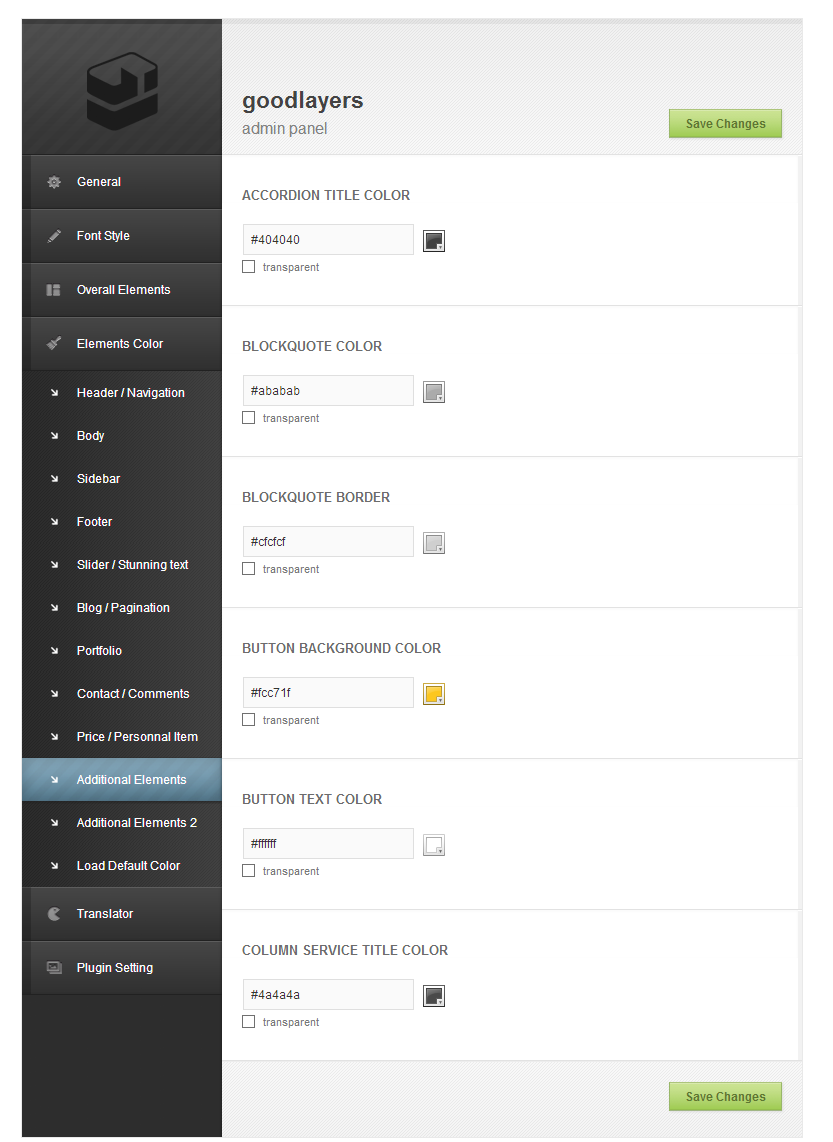Focus the Button Background Color hex field
The height and width of the screenshot is (1142, 833).
pyautogui.click(x=328, y=693)
